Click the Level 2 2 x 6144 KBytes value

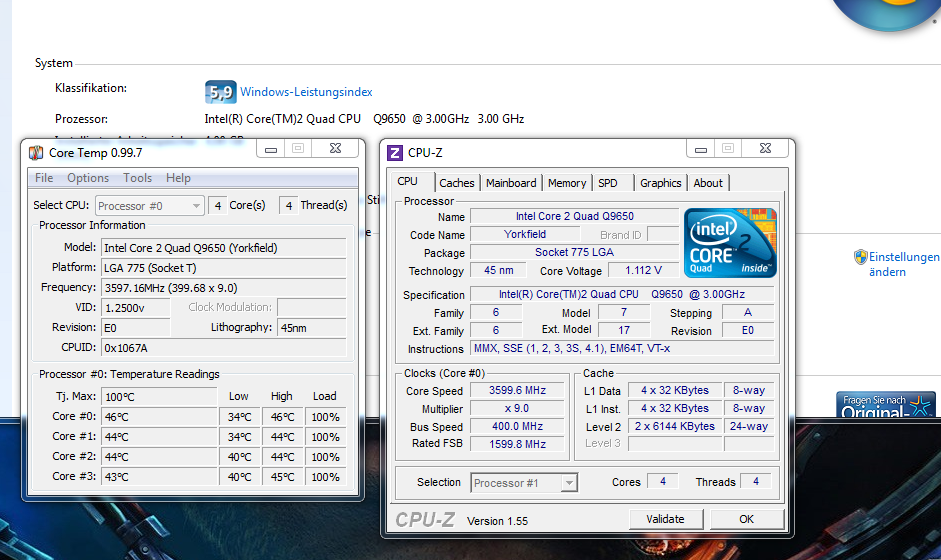(x=675, y=426)
